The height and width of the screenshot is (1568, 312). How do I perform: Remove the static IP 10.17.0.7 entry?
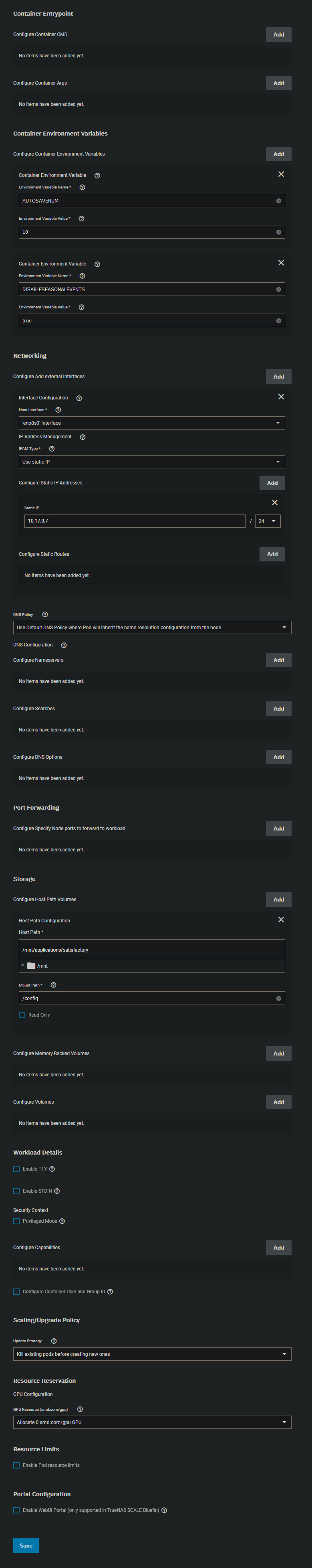[274, 502]
